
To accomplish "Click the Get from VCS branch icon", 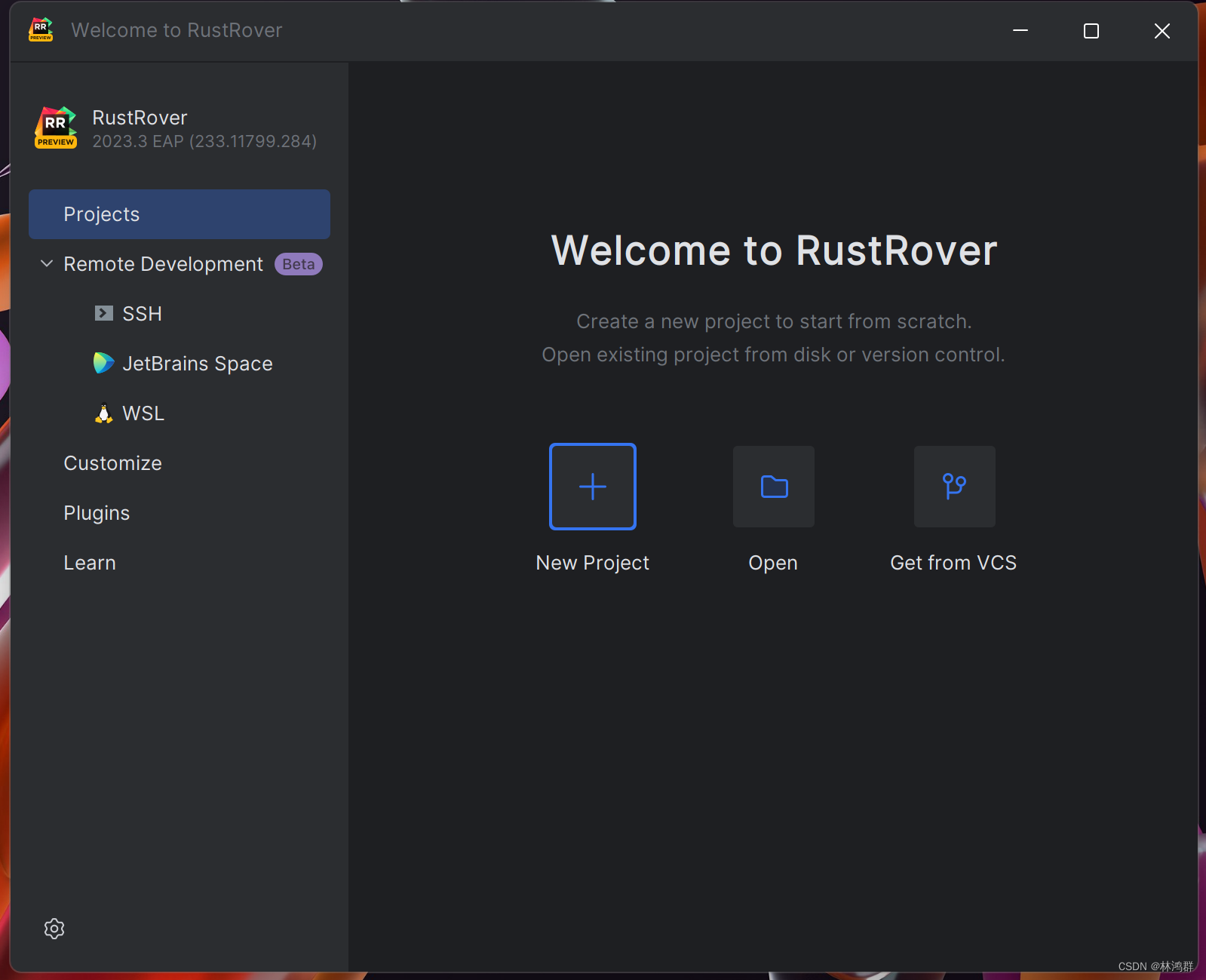I will click(955, 487).
